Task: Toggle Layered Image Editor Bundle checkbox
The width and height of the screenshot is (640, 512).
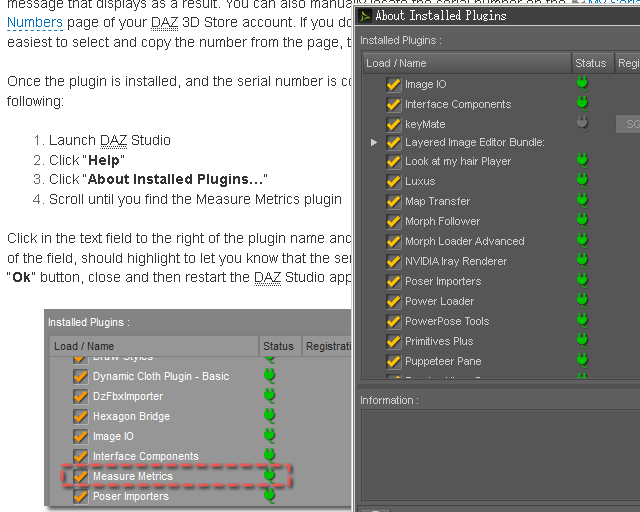Action: click(393, 142)
